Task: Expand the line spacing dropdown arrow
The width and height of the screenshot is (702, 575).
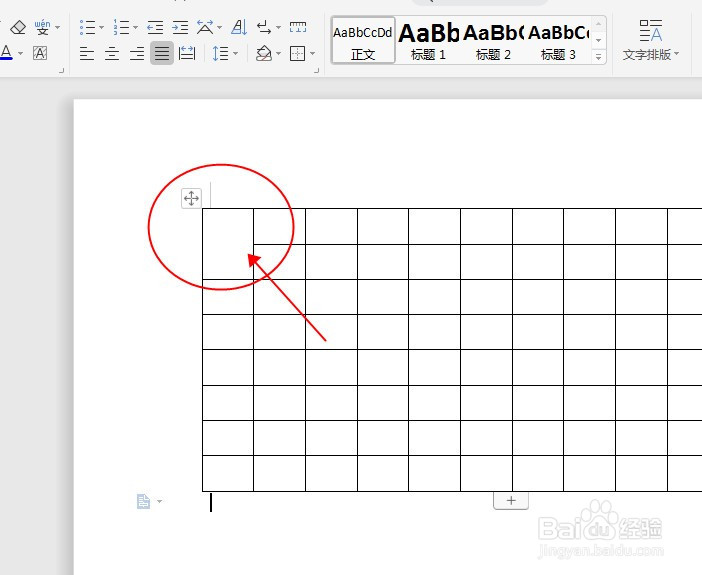Action: 235,54
